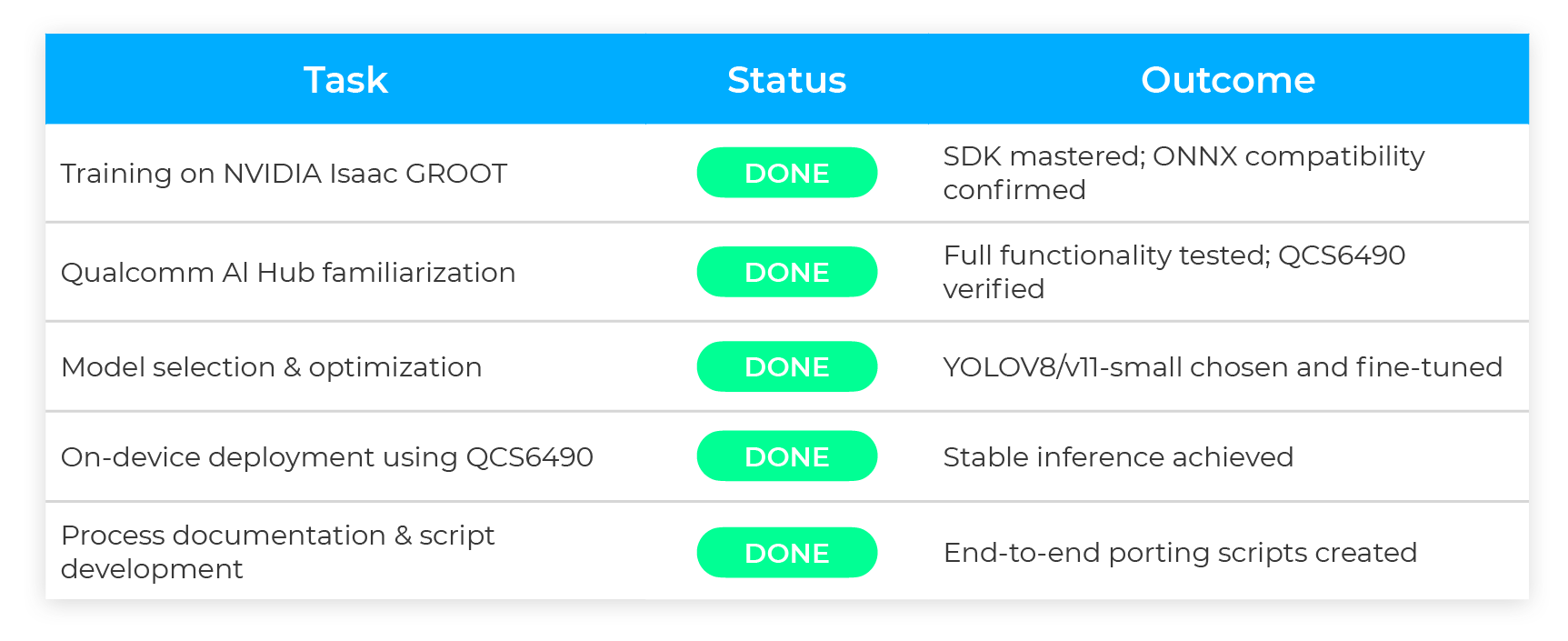Image resolution: width=1568 pixels, height=641 pixels.
Task: Click 'Model selection & optimization' task
Action: 271,367
